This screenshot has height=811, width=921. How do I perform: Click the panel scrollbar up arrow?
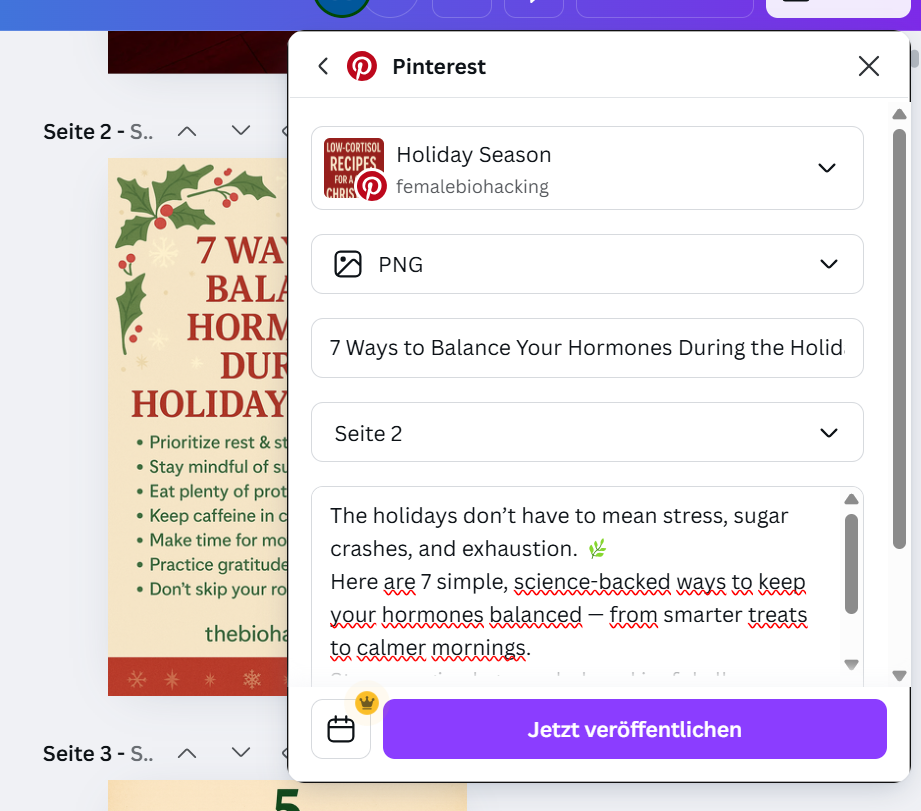point(899,114)
